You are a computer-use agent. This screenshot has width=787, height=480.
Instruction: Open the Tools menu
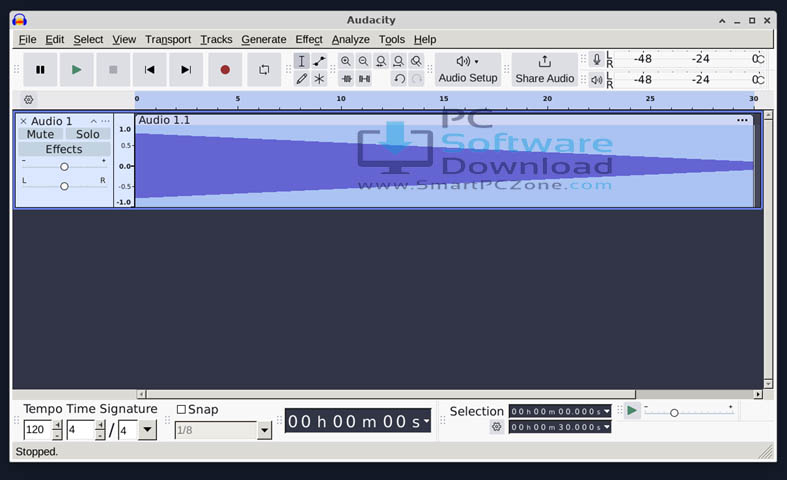tap(391, 39)
